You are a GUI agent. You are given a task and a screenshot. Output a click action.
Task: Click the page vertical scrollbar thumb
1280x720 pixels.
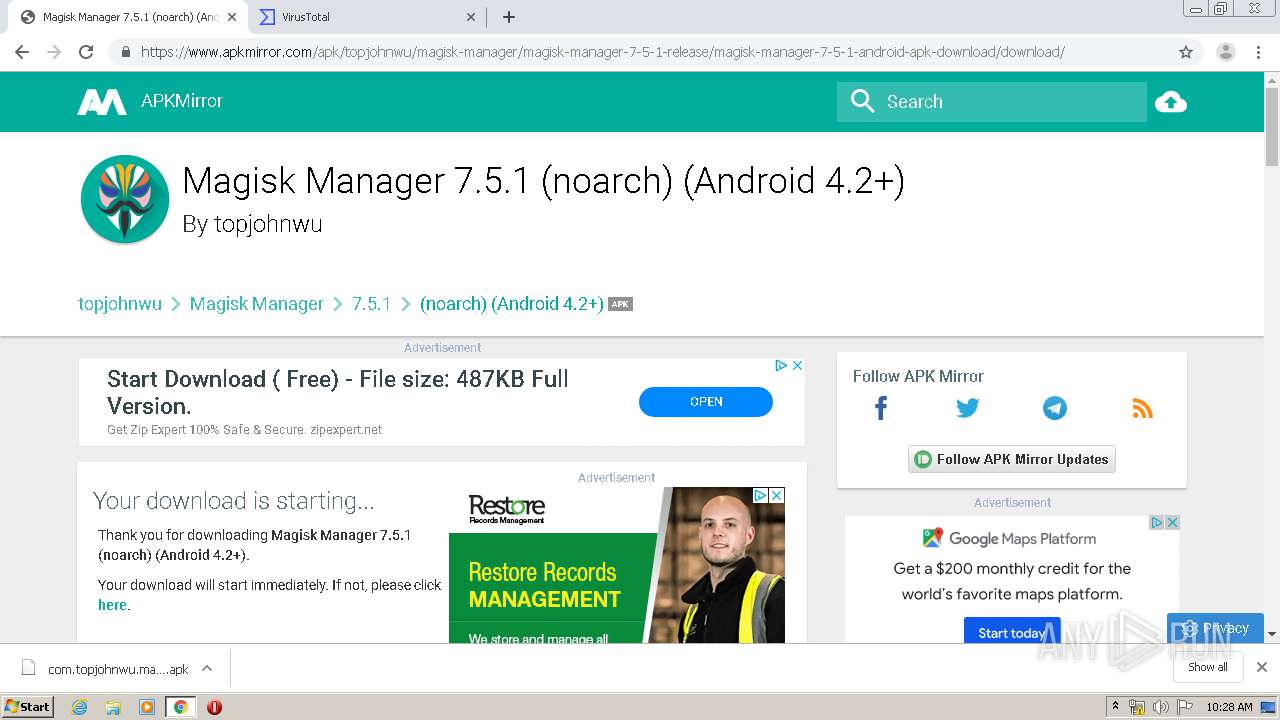pos(1272,126)
